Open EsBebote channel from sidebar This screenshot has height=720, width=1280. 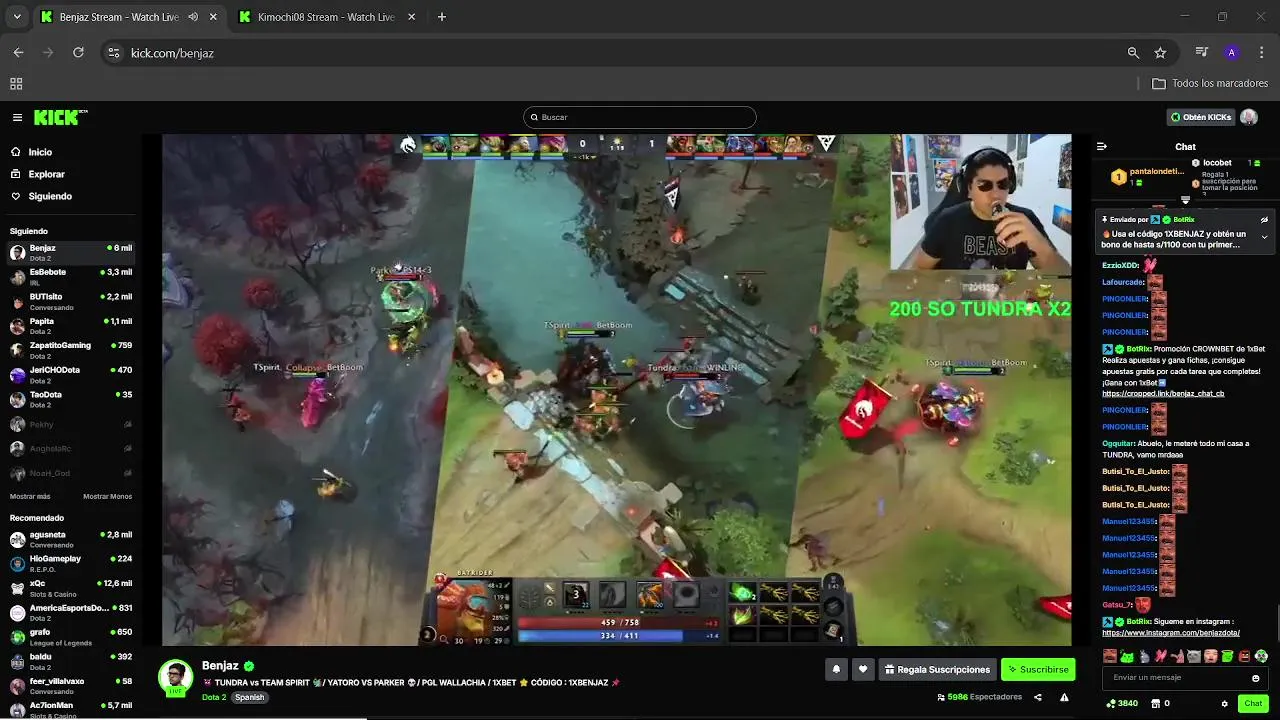(x=70, y=277)
